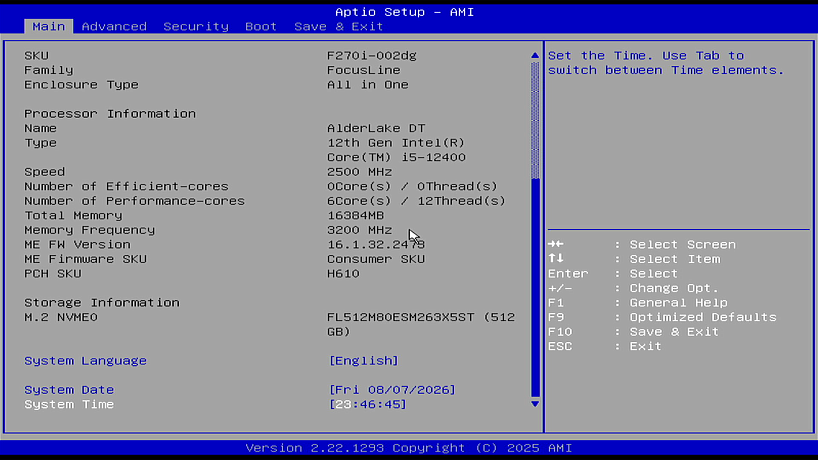The height and width of the screenshot is (460, 818).
Task: Click the Number of Efficient-cores label
Action: coord(126,187)
